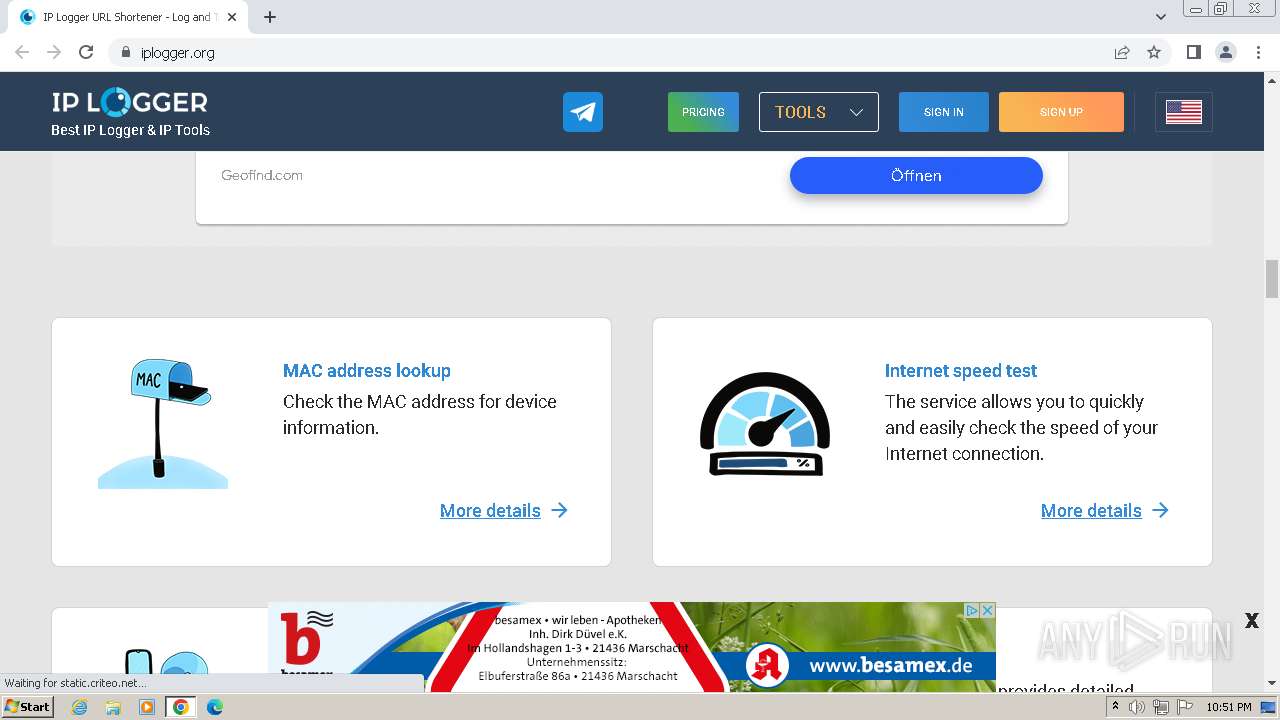Screen dimensions: 1280x720
Task: Open the Windows Start menu
Action: tap(28, 706)
